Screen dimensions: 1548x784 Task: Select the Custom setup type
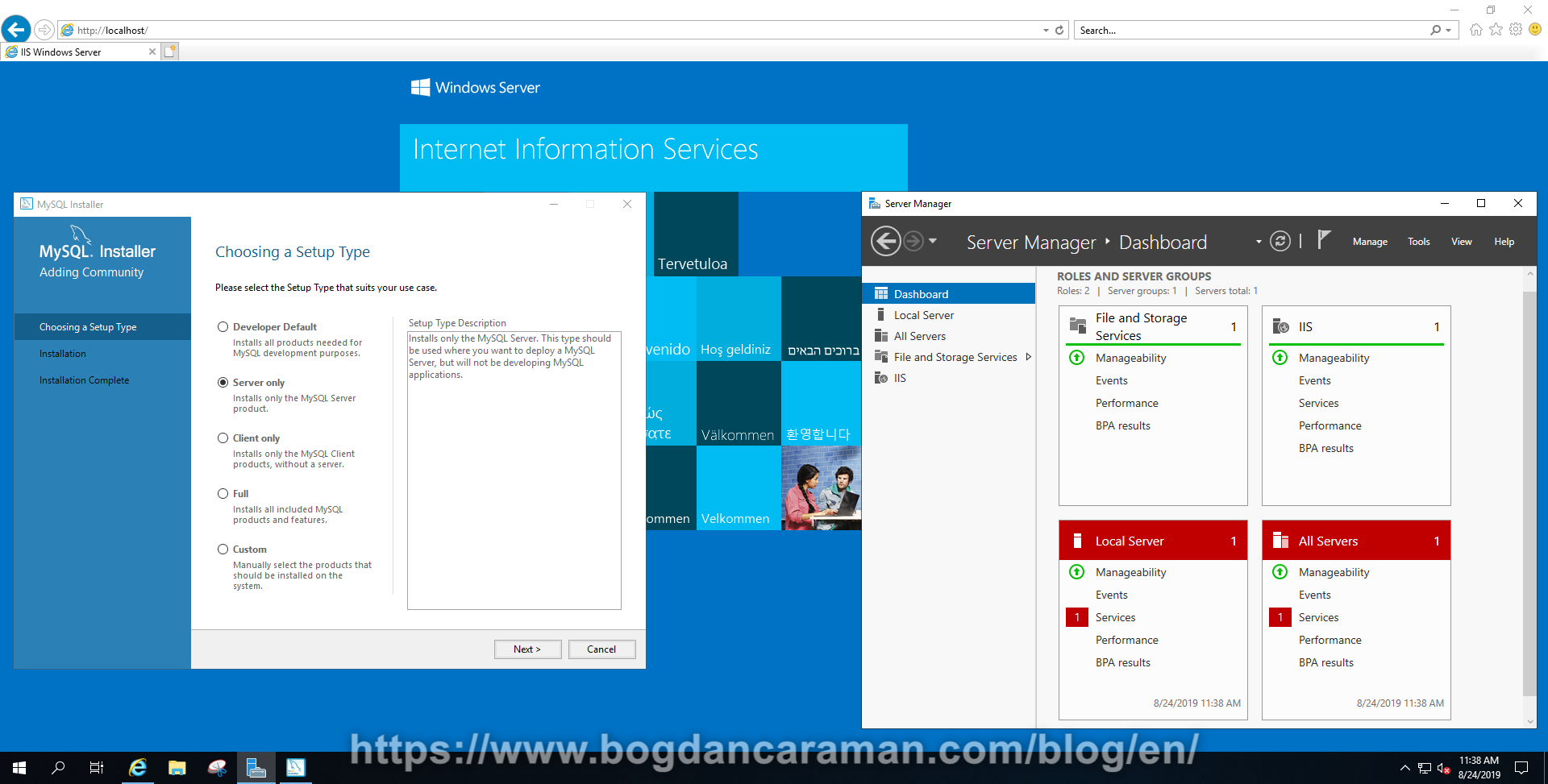click(223, 550)
